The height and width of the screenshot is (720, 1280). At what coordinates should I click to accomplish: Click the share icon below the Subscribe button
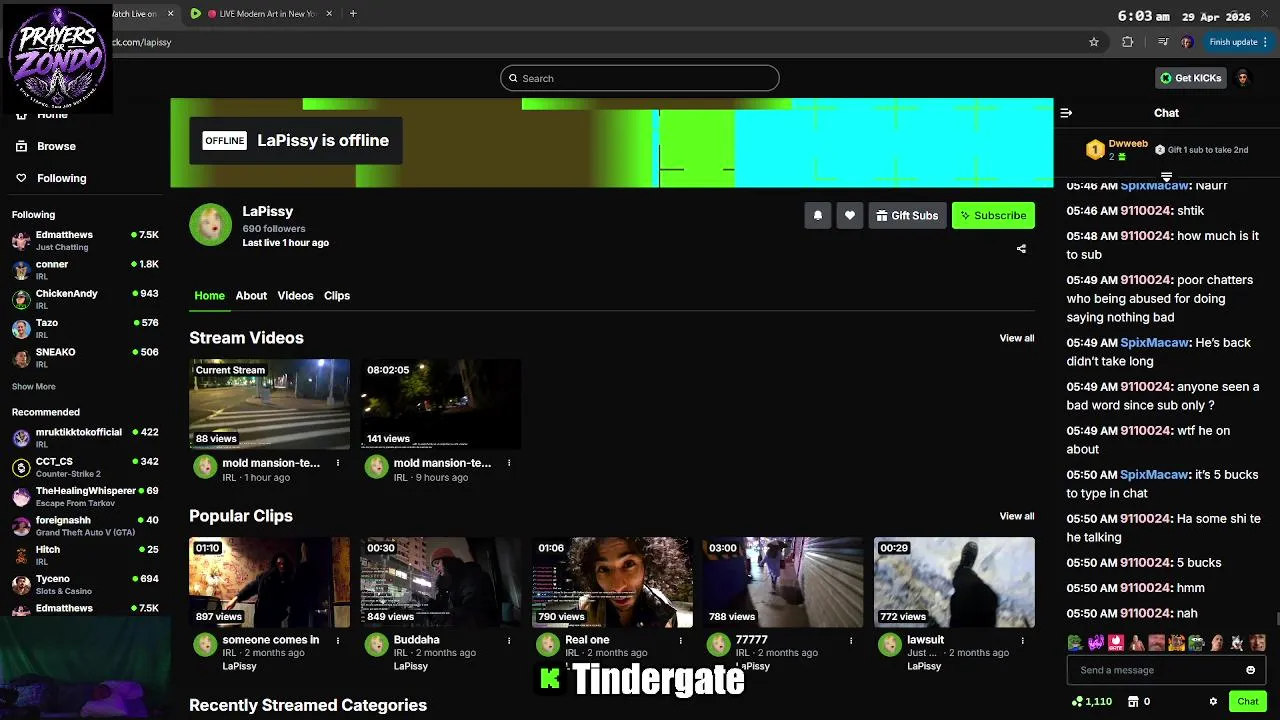coord(1021,249)
